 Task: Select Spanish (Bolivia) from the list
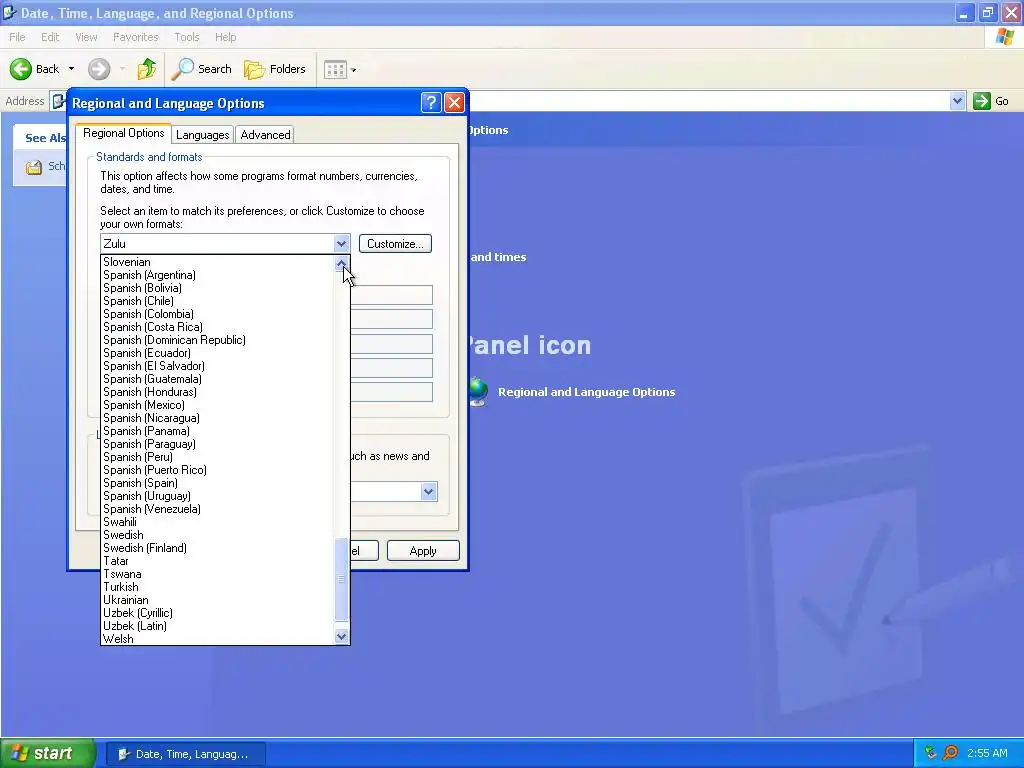click(x=217, y=288)
